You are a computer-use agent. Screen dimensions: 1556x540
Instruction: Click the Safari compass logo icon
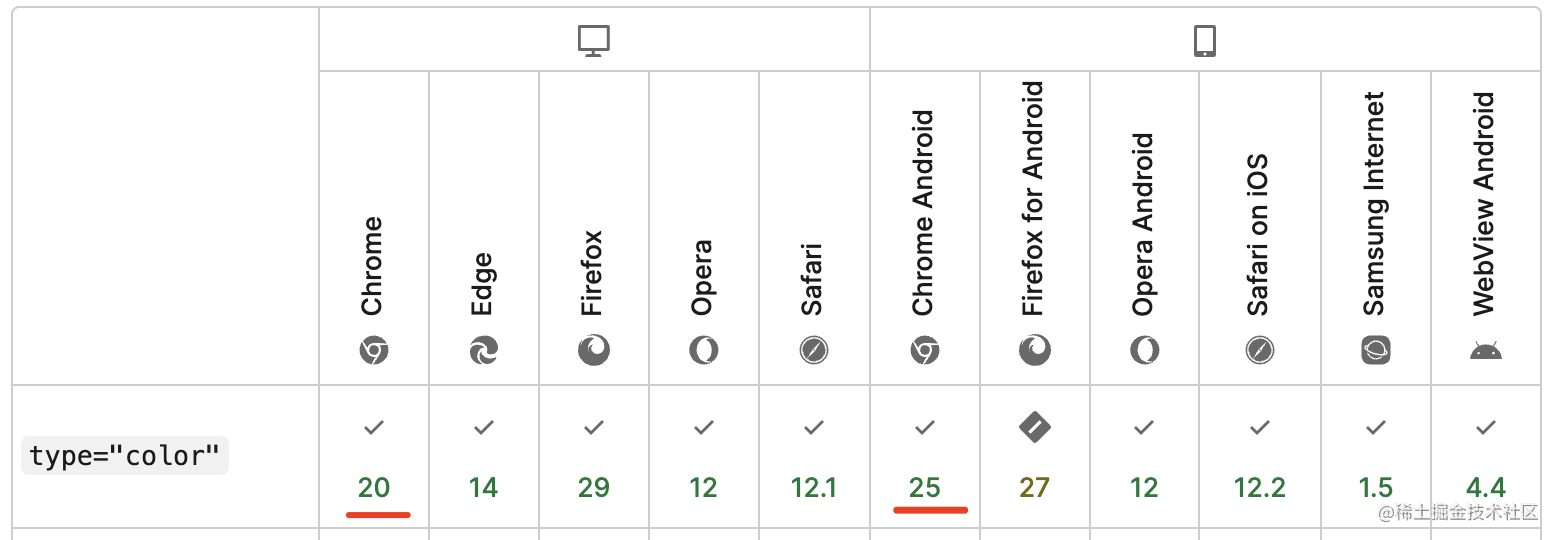pyautogui.click(x=814, y=350)
